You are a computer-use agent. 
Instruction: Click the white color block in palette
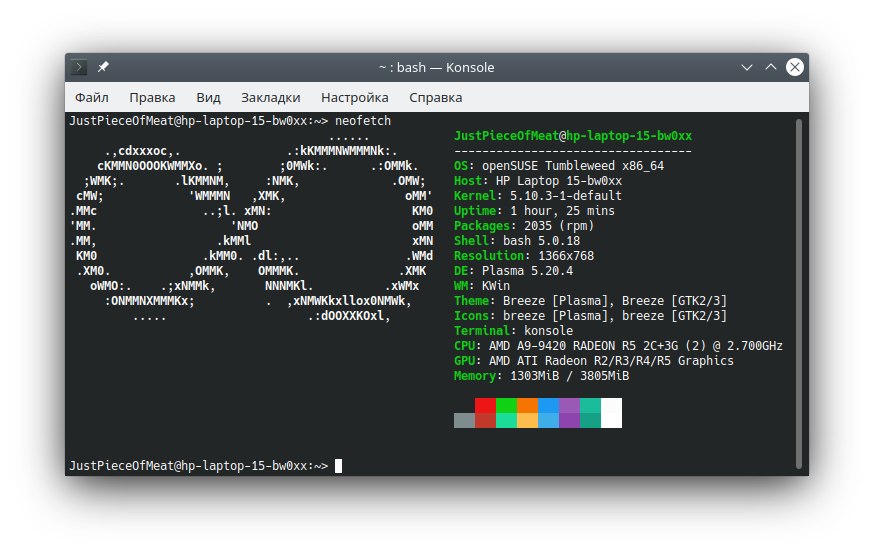tap(611, 413)
